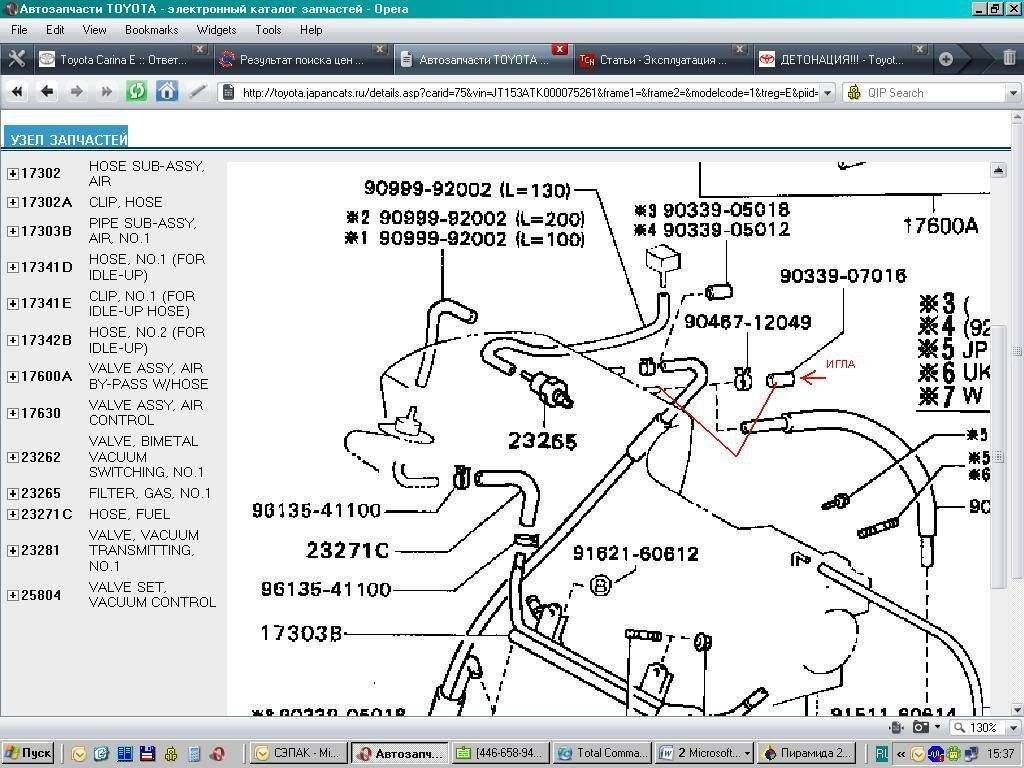Click the Back navigation arrow
Screen dimensions: 1024x768
pos(47,92)
